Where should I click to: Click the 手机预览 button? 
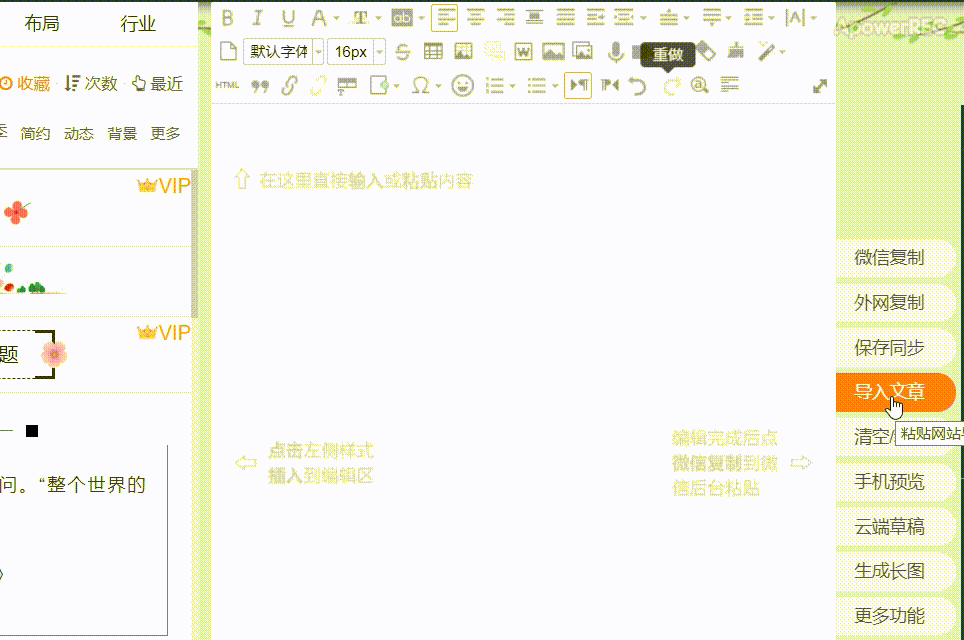(888, 481)
